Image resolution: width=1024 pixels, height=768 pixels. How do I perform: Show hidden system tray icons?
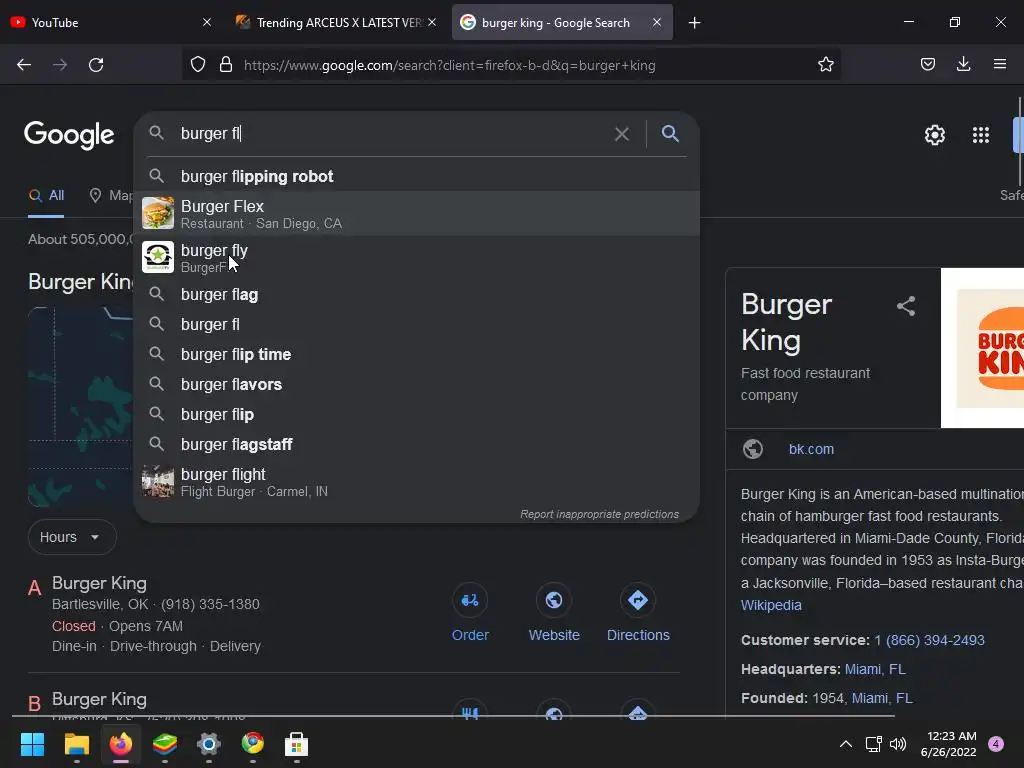pos(846,744)
